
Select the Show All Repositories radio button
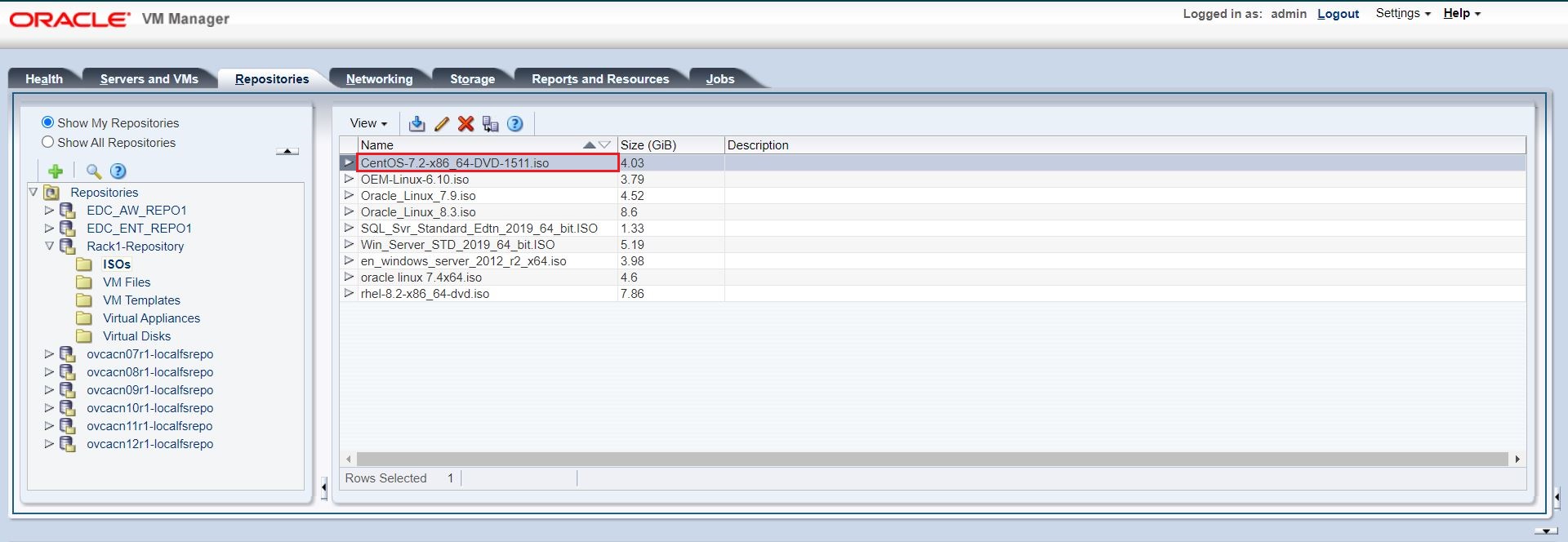coord(47,142)
